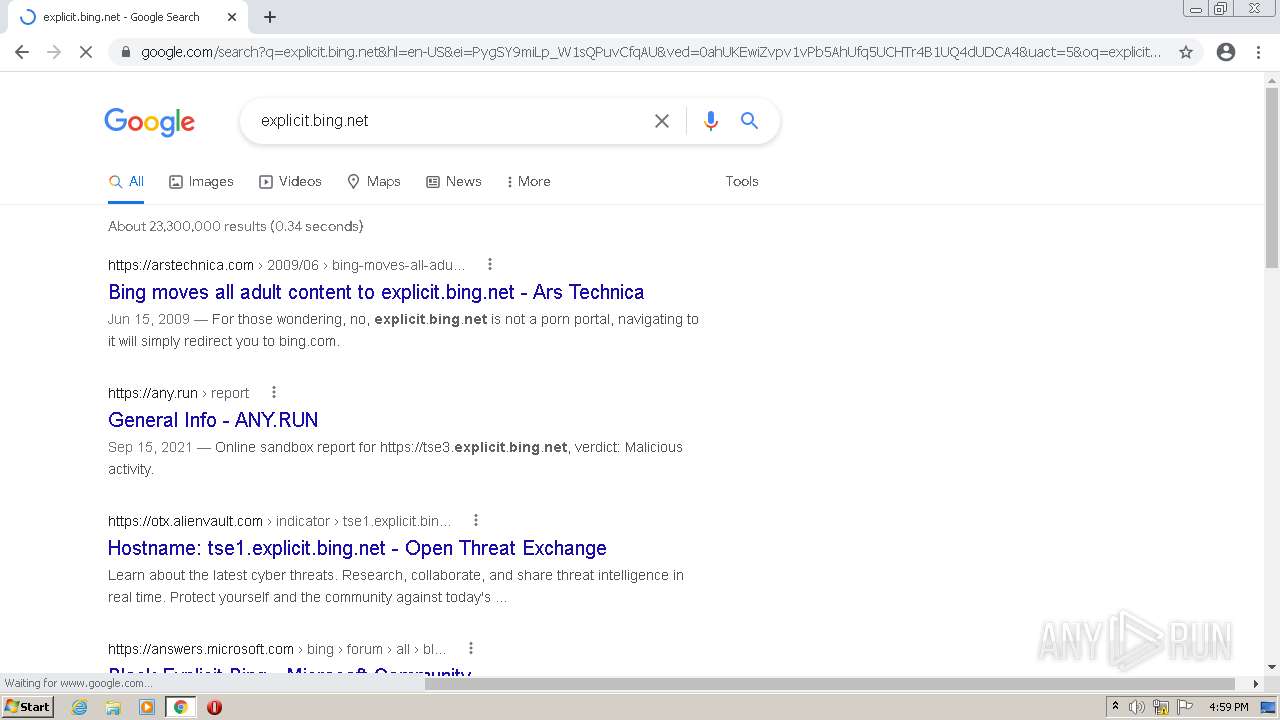Click the volume speaker tray icon
The width and height of the screenshot is (1280, 720).
[1137, 707]
